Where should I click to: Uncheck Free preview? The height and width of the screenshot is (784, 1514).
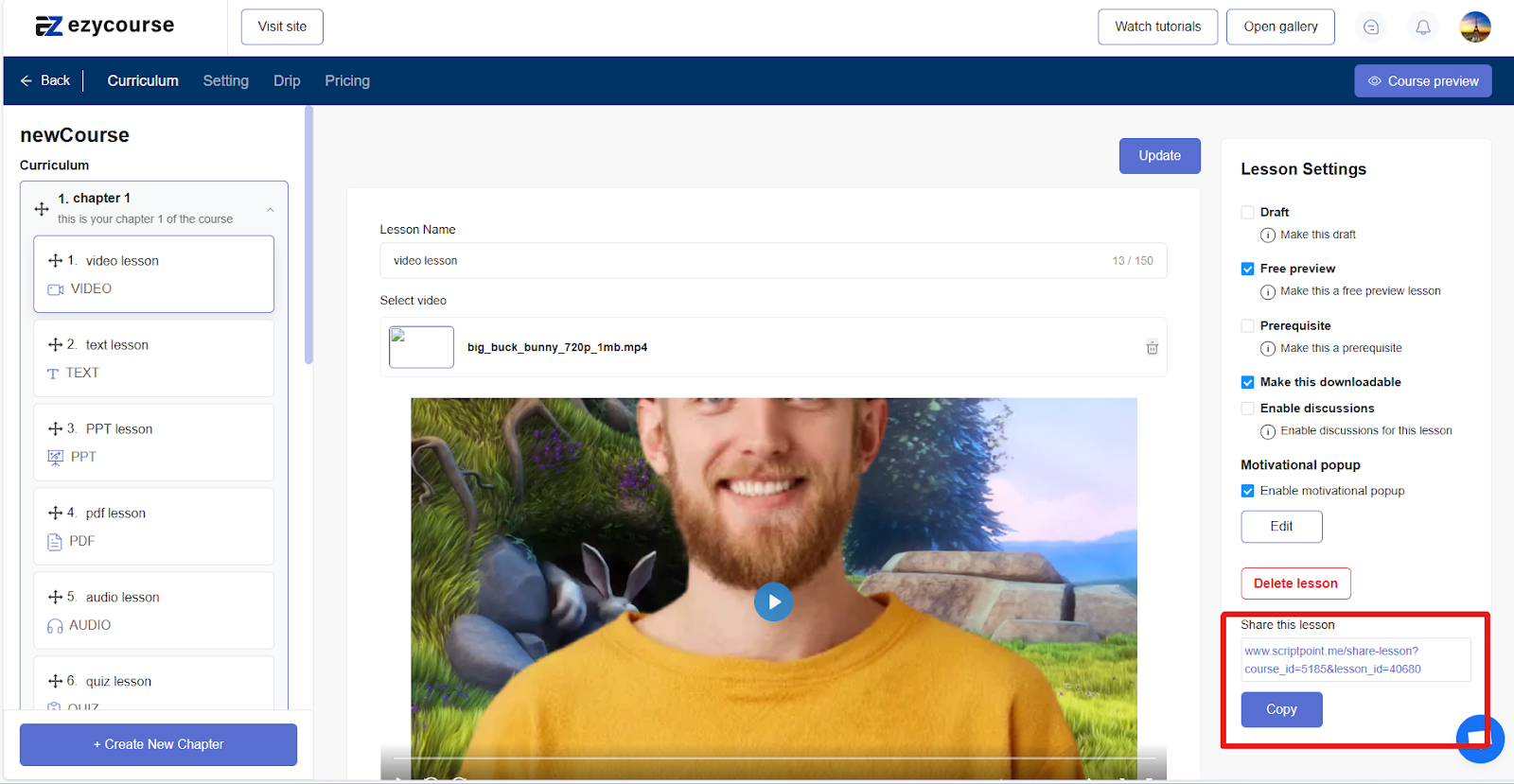pos(1247,269)
